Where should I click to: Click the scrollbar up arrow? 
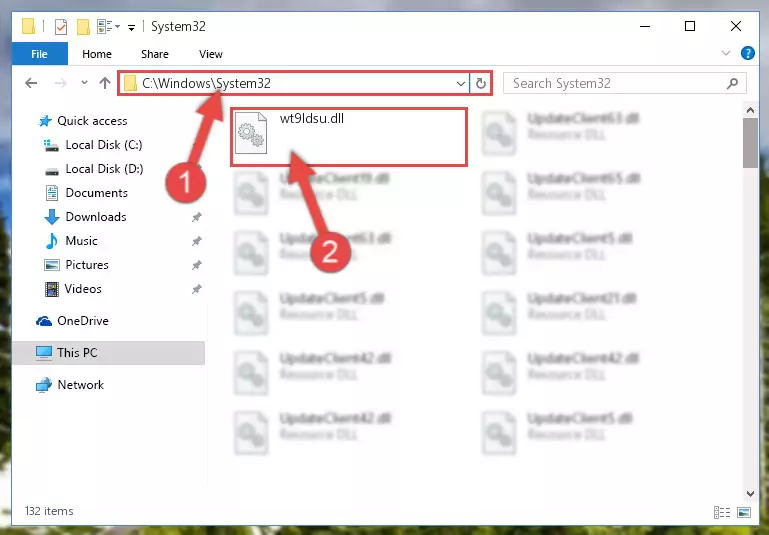[x=750, y=110]
